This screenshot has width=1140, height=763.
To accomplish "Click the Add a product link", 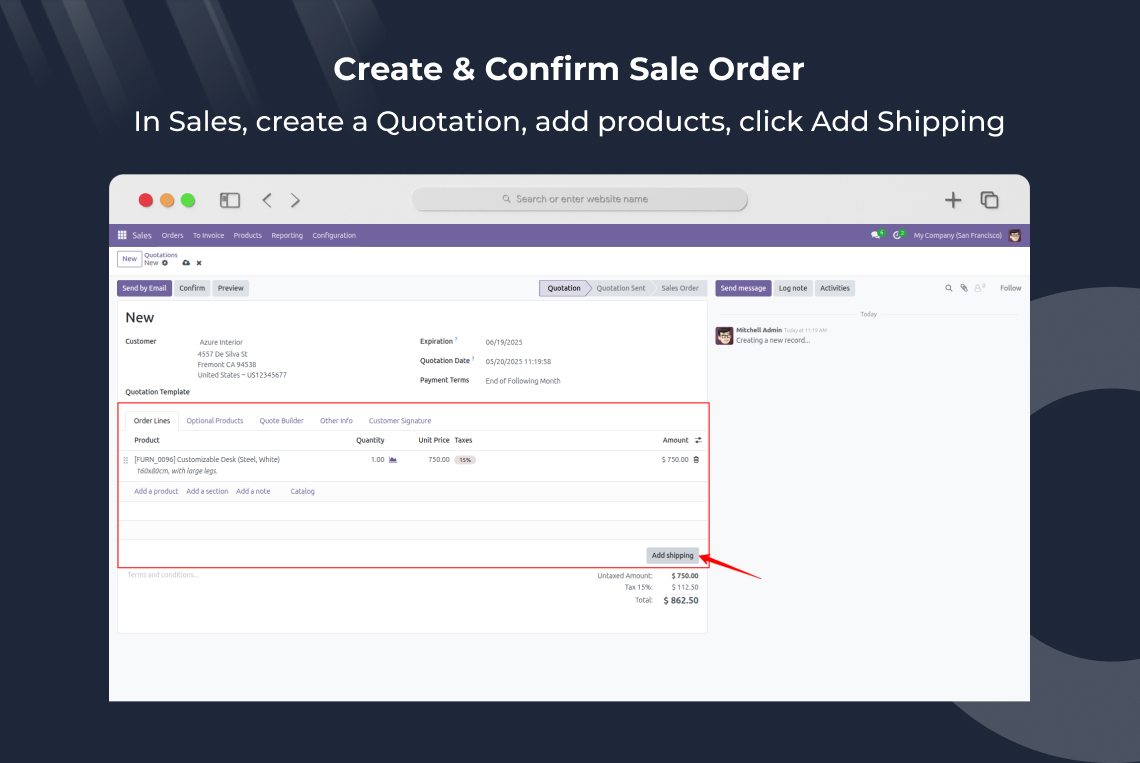I will tap(156, 491).
